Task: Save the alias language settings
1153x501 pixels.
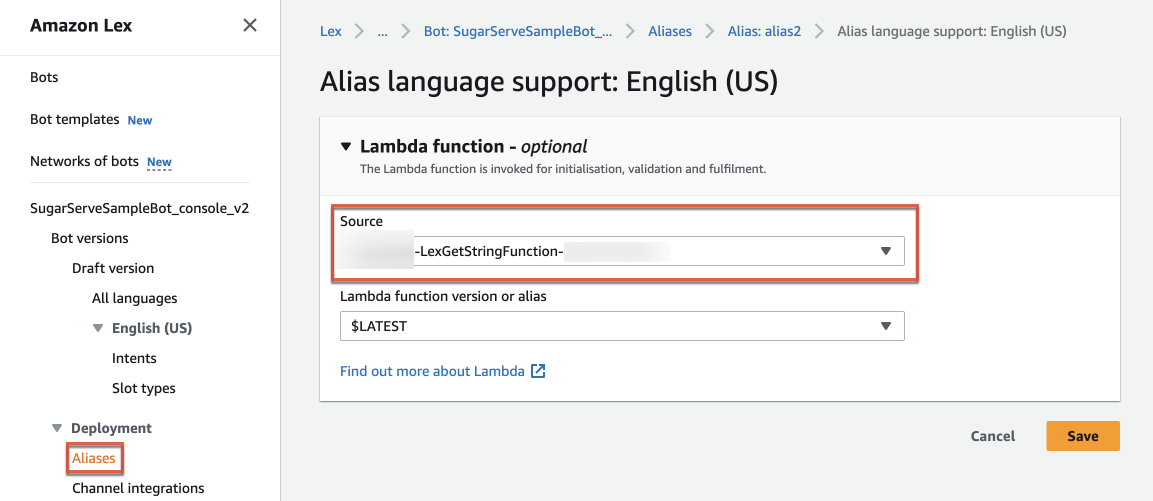Action: coord(1082,436)
